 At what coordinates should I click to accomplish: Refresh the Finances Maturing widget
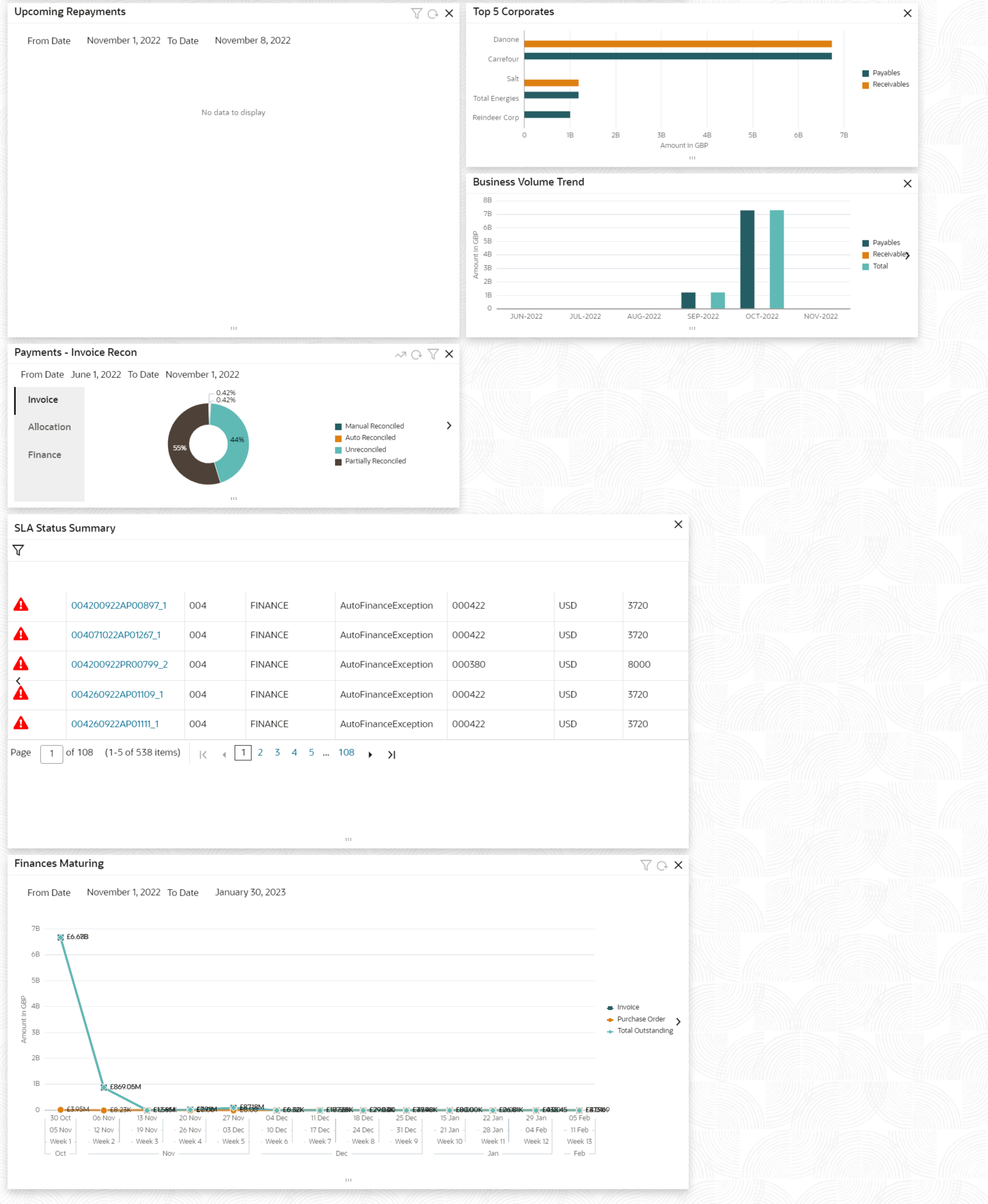click(x=662, y=866)
